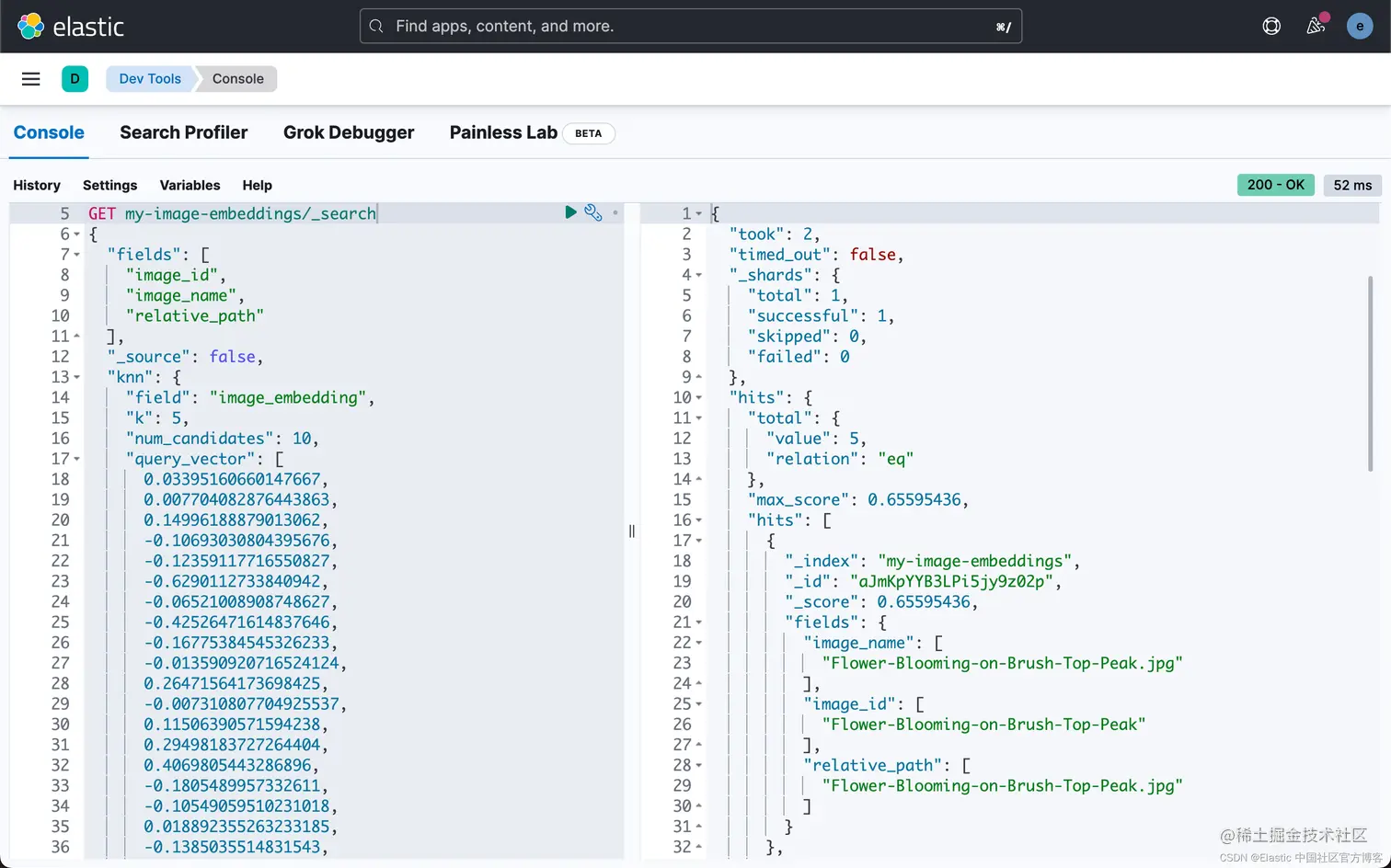Screen dimensions: 1391x868
Task: Click the "_index": "my-image-embeddings" response line
Action: coord(933,561)
